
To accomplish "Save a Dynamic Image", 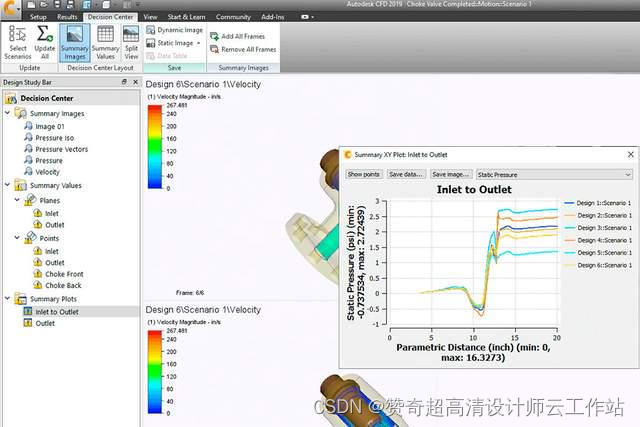I will coord(175,30).
